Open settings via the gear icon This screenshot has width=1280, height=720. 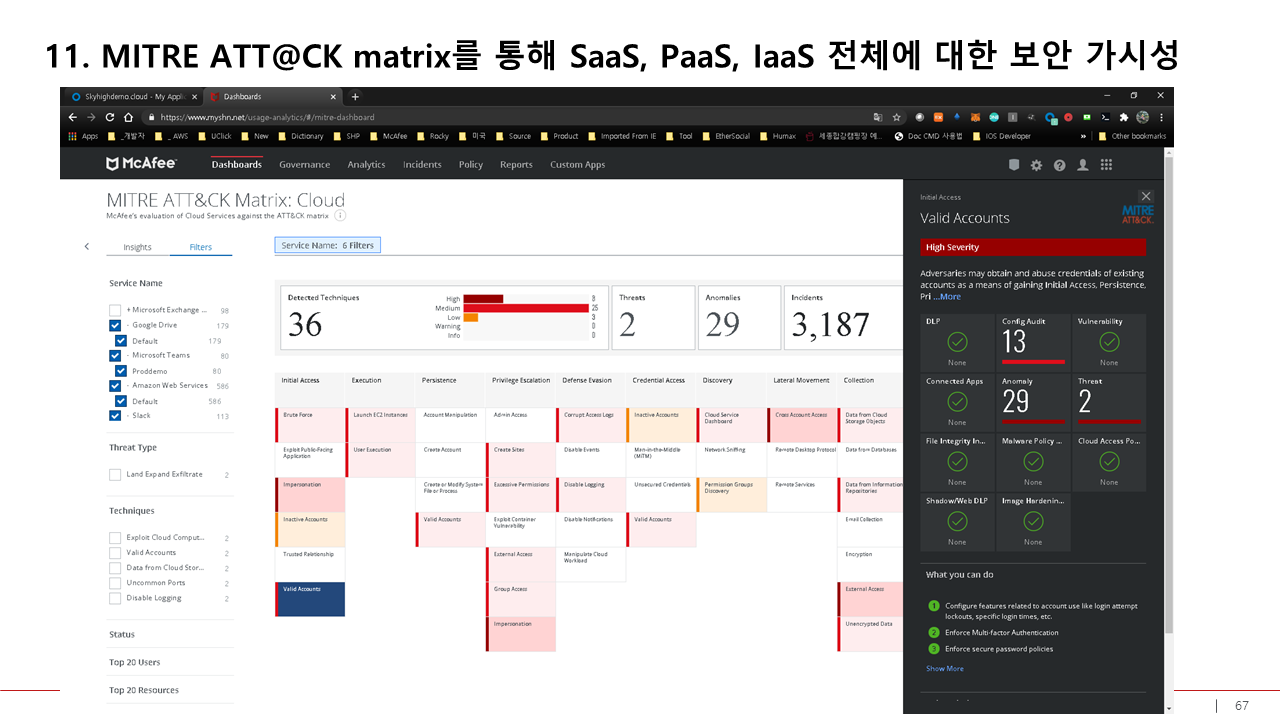click(x=1036, y=165)
